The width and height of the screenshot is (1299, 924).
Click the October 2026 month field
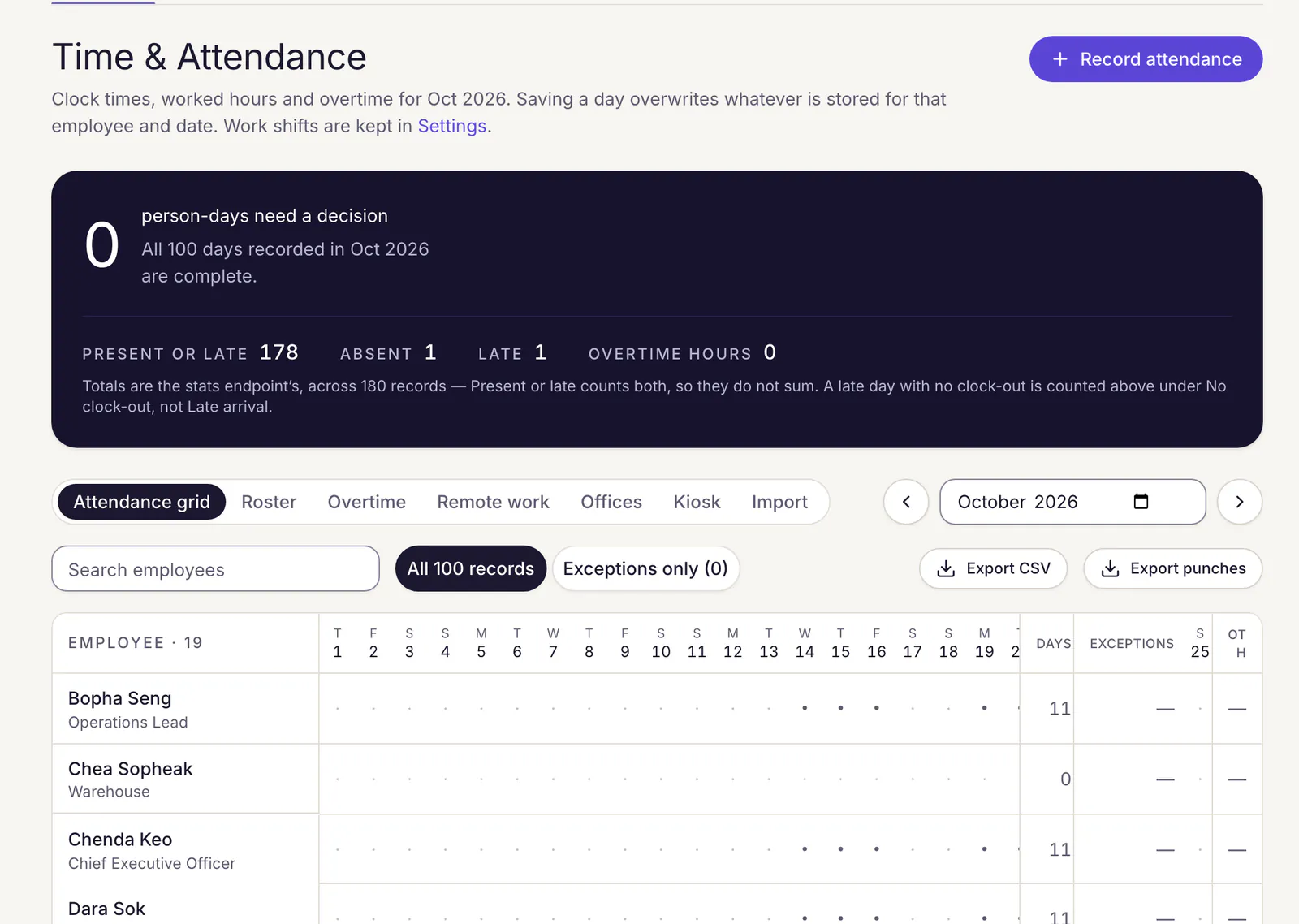coord(1072,502)
